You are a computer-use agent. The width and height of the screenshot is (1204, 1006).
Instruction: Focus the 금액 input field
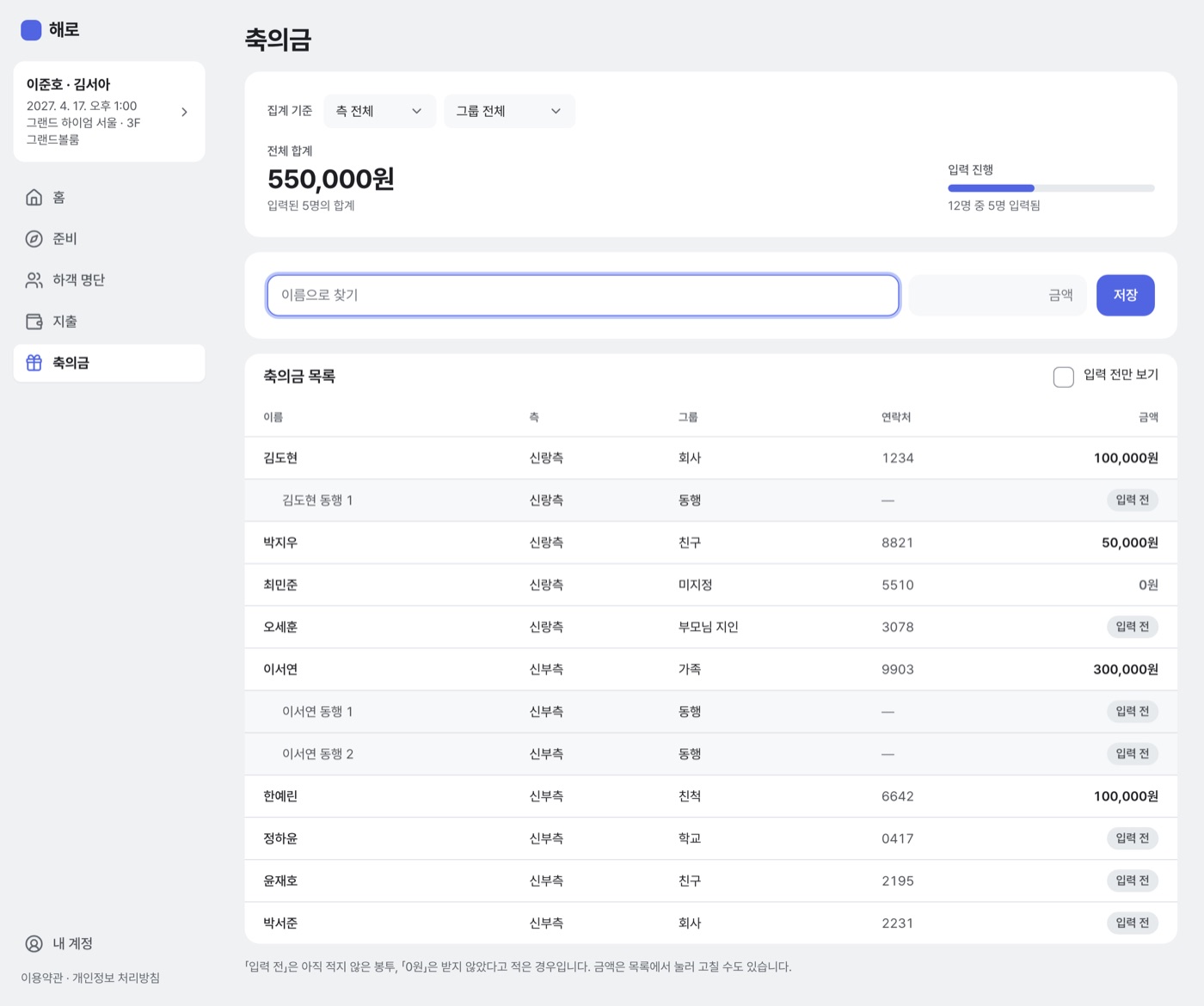(998, 295)
